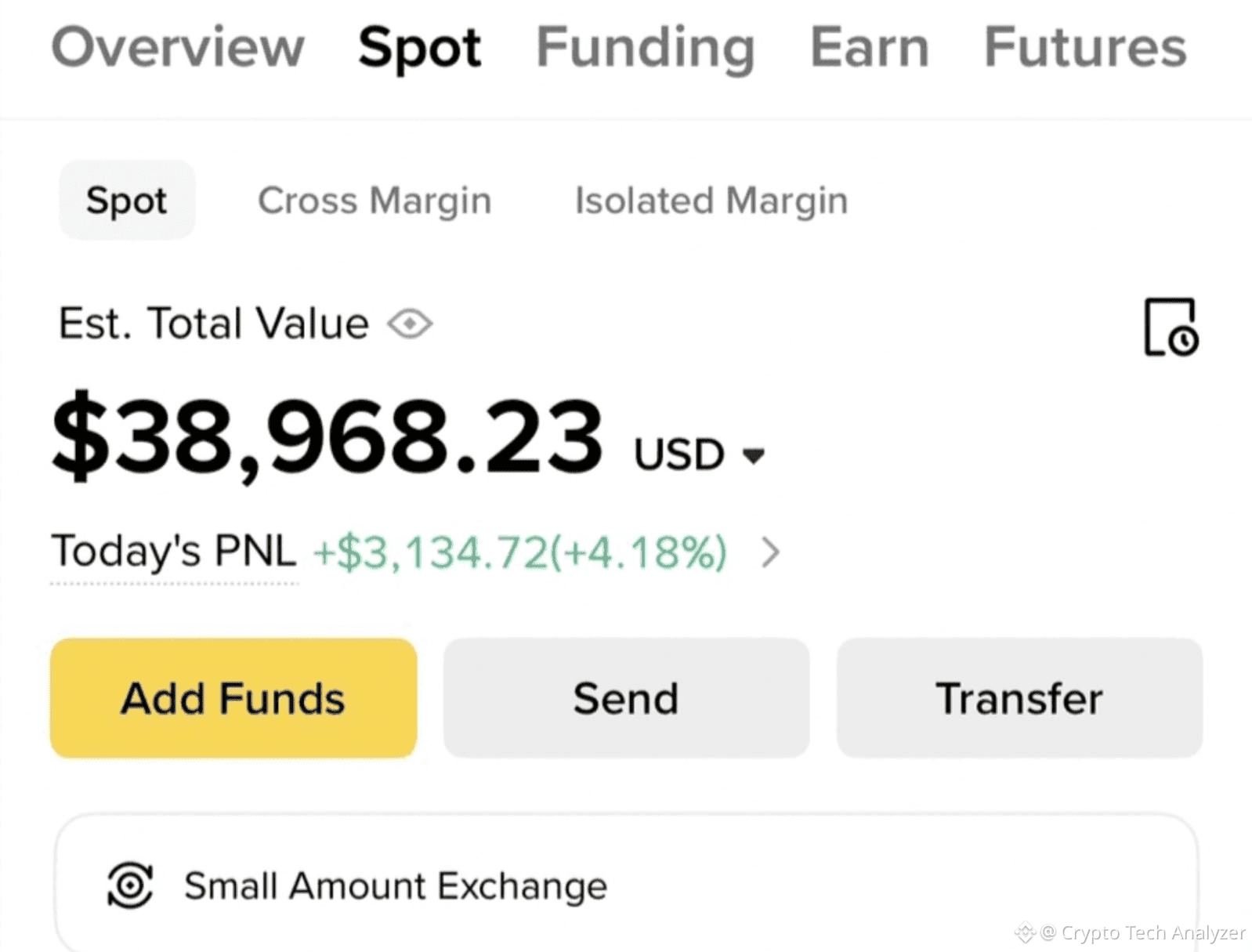This screenshot has width=1252, height=952.
Task: Go to the Funding tab
Action: tap(646, 49)
